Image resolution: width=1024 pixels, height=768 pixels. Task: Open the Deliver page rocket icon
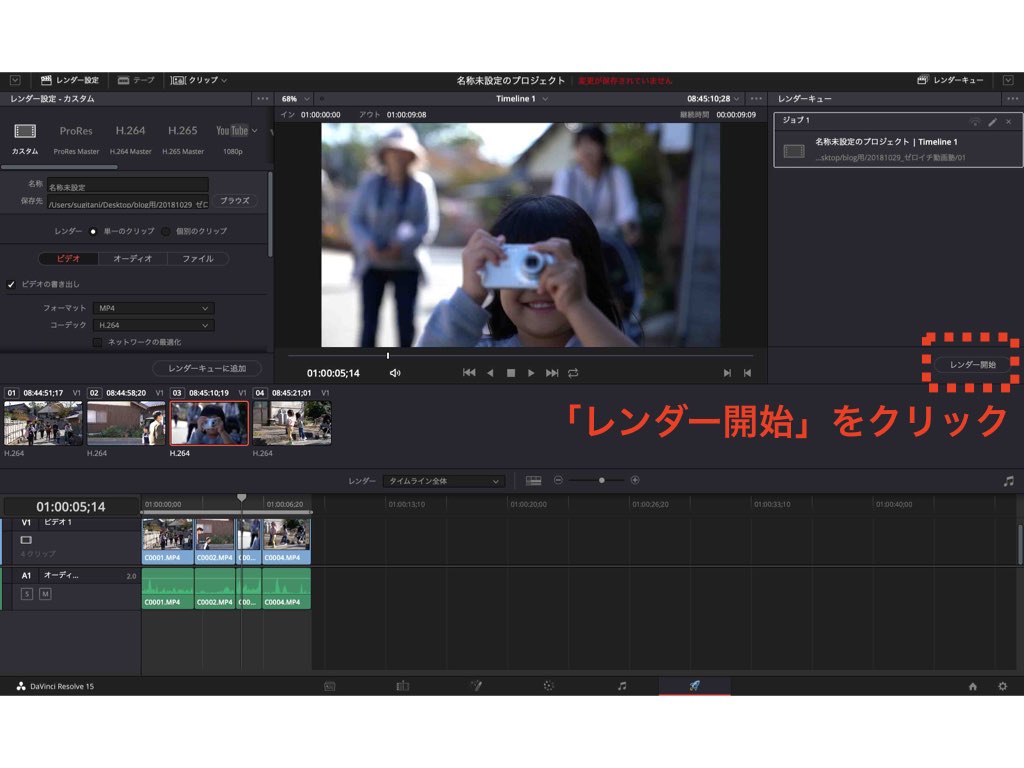[x=694, y=686]
